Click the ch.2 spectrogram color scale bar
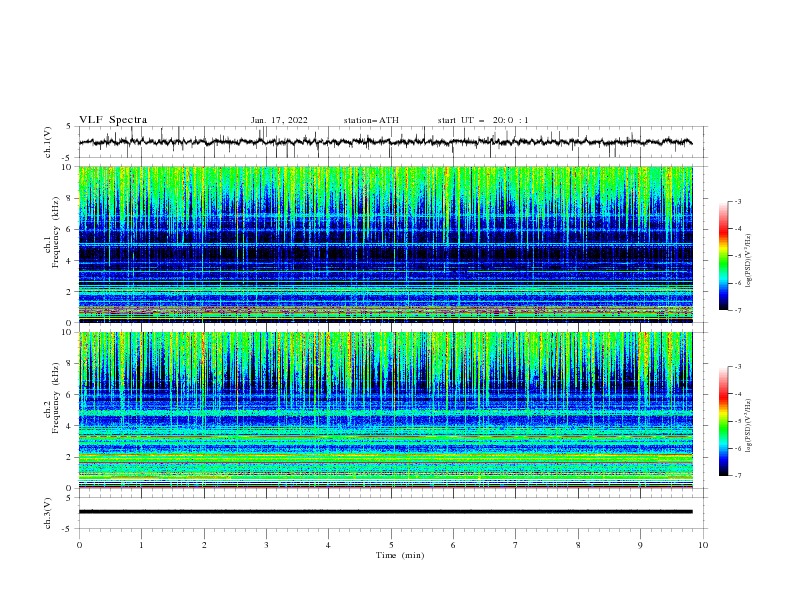 point(723,421)
